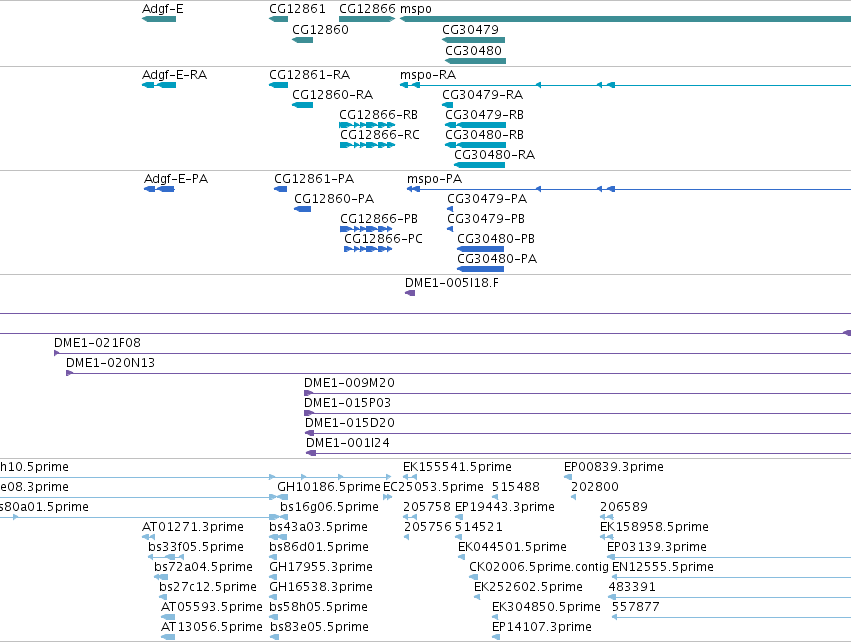Select the CG12860 gene feature

point(302,40)
